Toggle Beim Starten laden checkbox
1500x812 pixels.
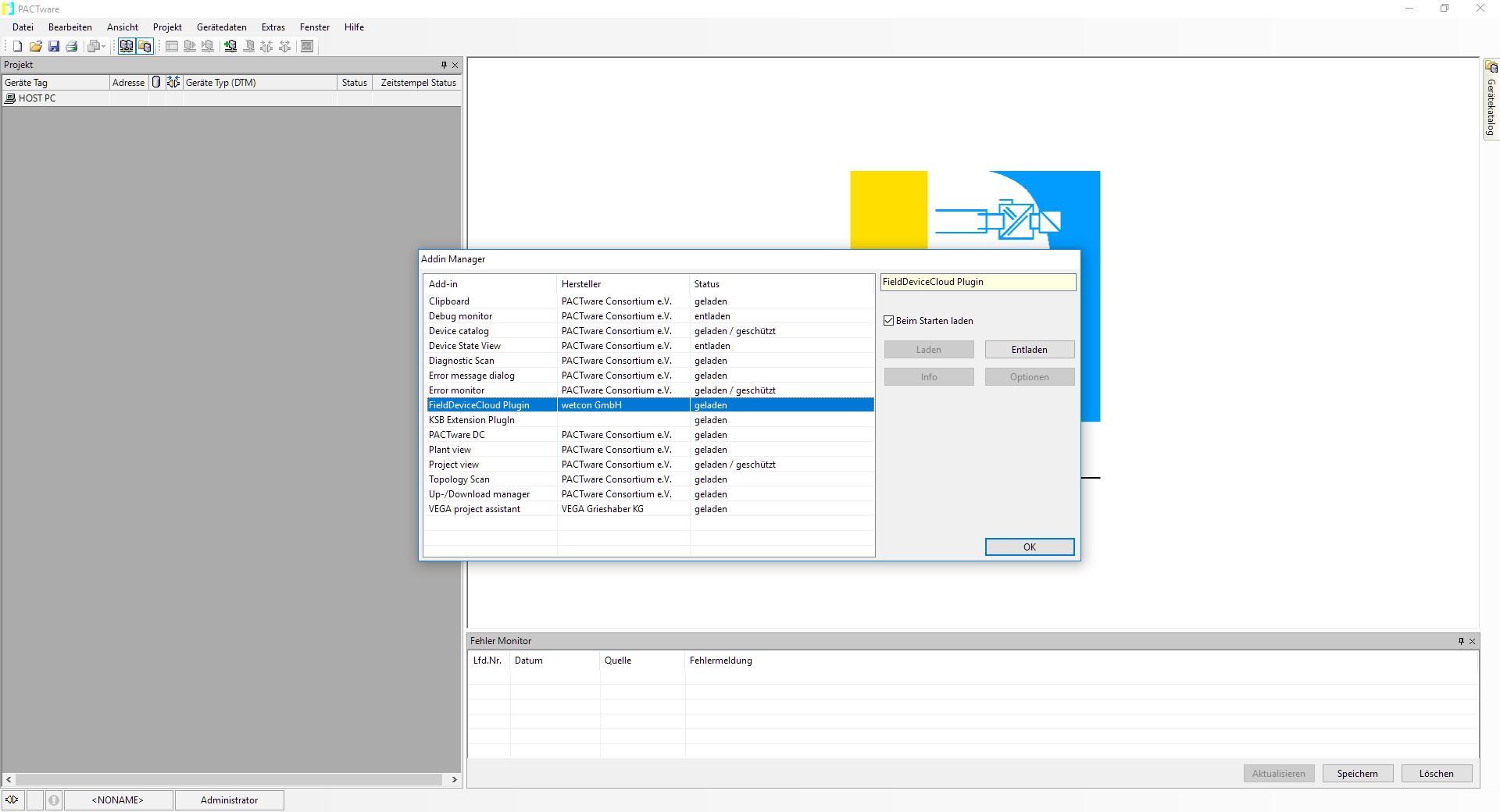pos(888,321)
